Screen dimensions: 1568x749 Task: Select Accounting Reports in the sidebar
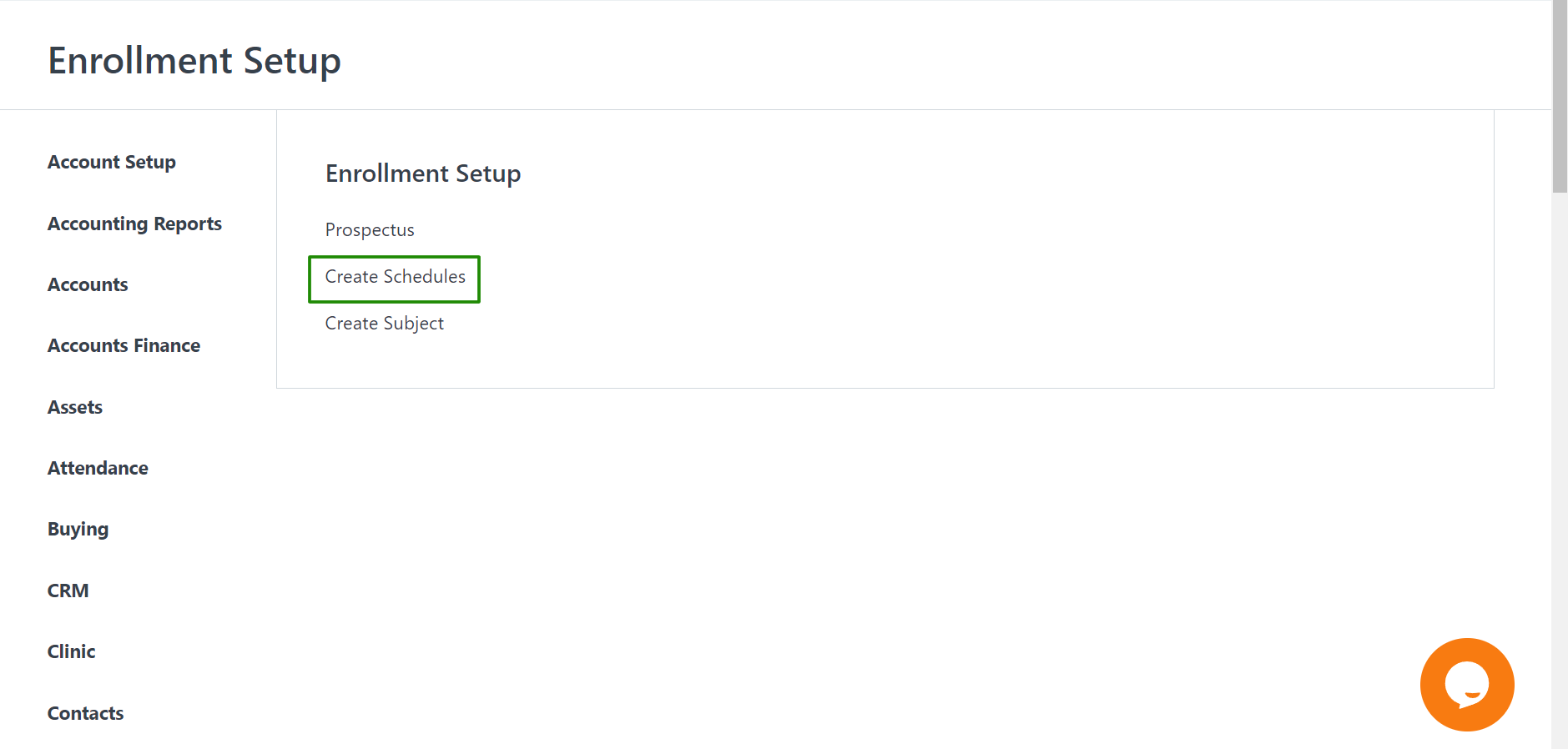[x=134, y=224]
